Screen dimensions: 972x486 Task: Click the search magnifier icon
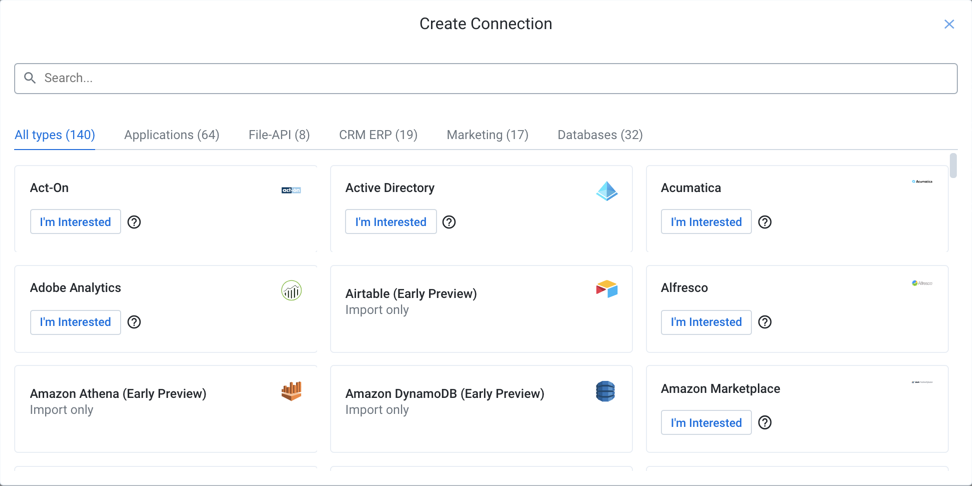[30, 78]
